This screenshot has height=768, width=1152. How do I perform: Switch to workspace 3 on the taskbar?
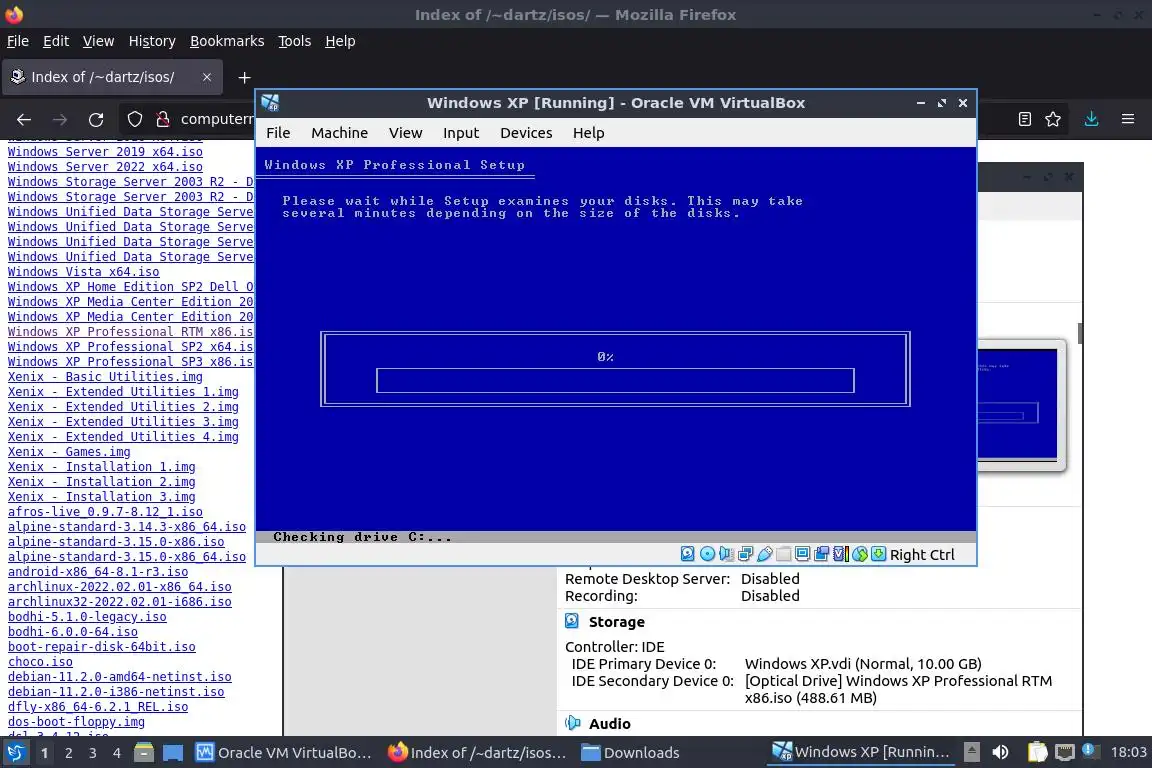point(93,753)
